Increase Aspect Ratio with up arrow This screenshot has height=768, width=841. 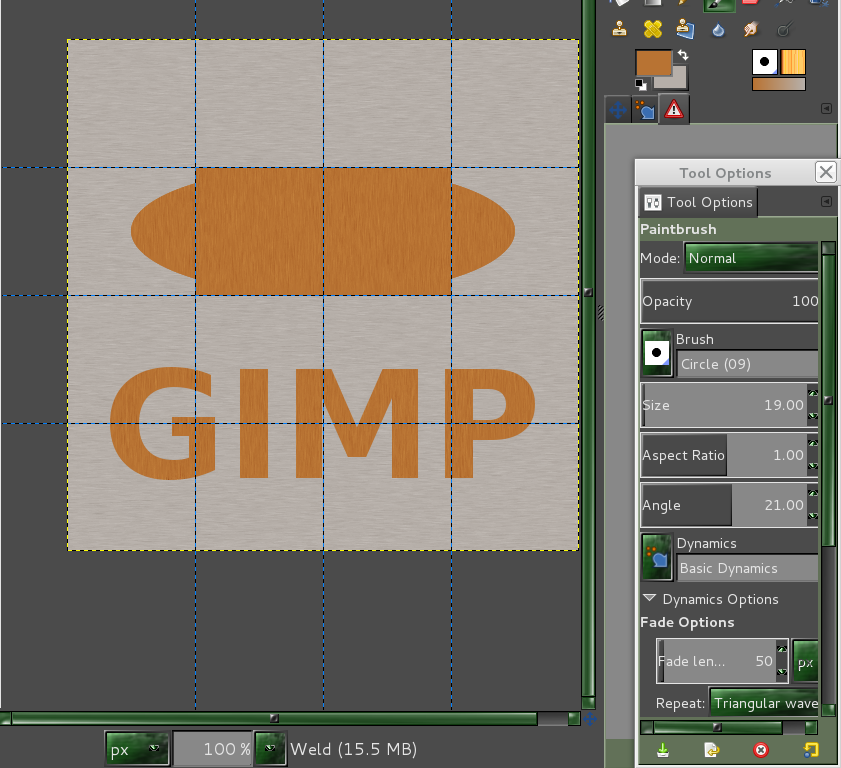(813, 444)
